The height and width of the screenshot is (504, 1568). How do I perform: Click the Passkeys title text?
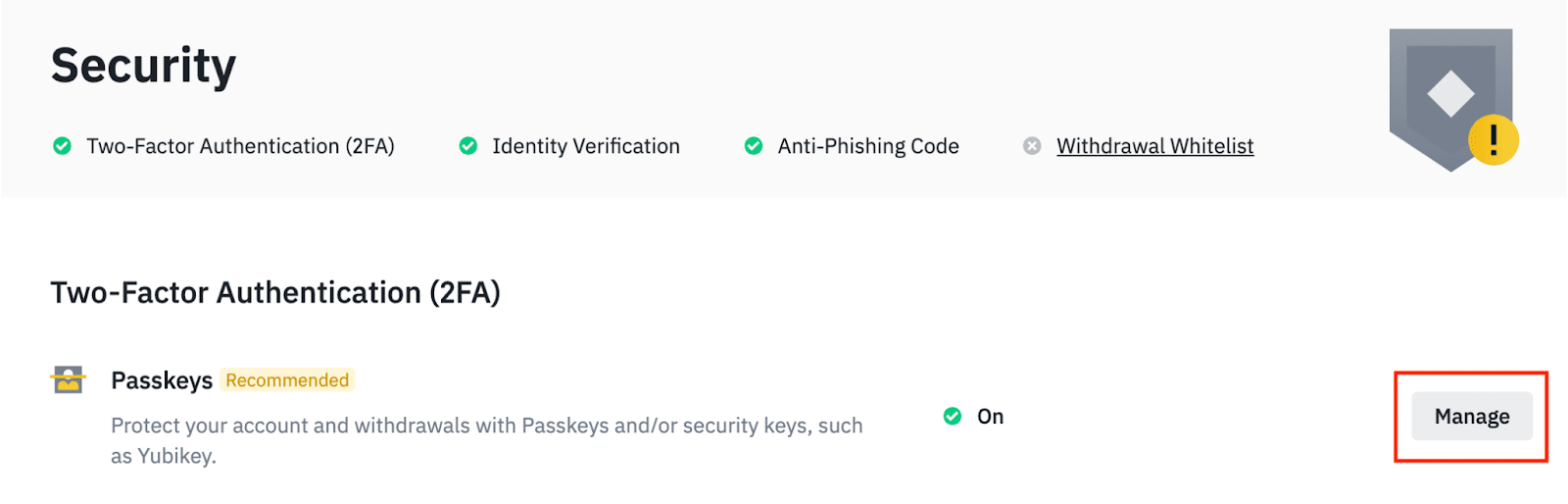162,380
